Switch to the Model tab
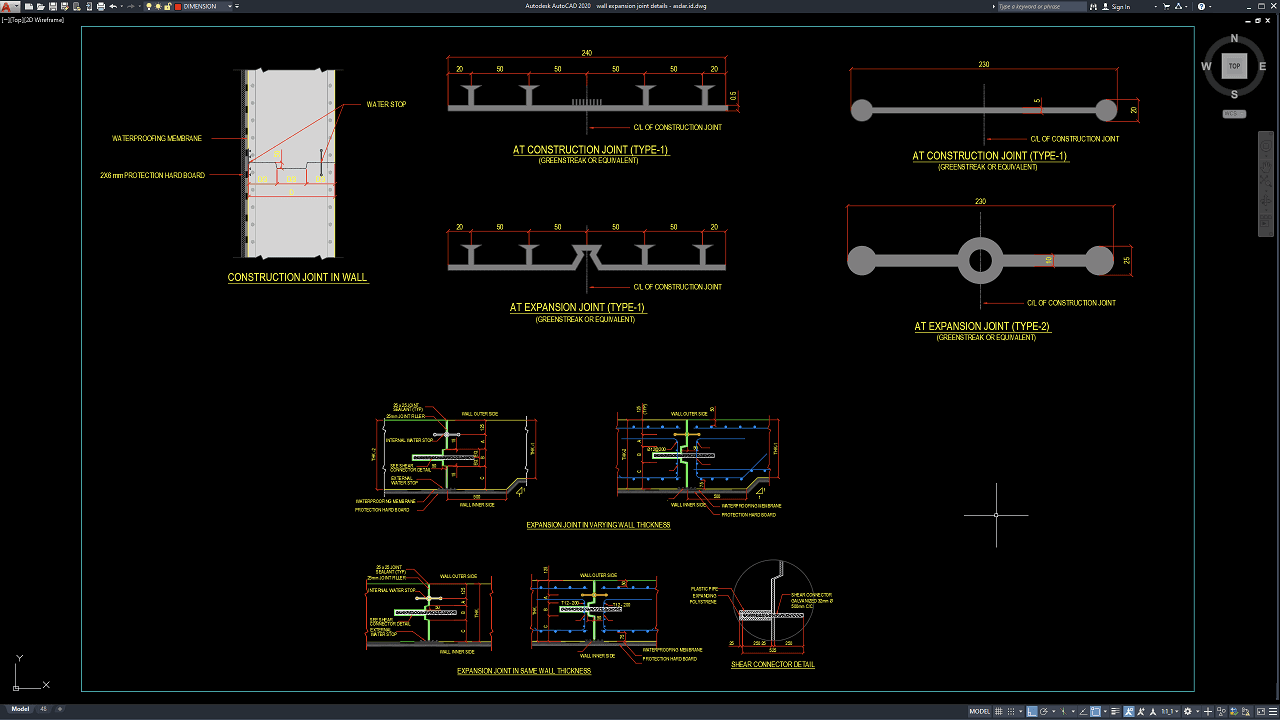 coord(20,709)
